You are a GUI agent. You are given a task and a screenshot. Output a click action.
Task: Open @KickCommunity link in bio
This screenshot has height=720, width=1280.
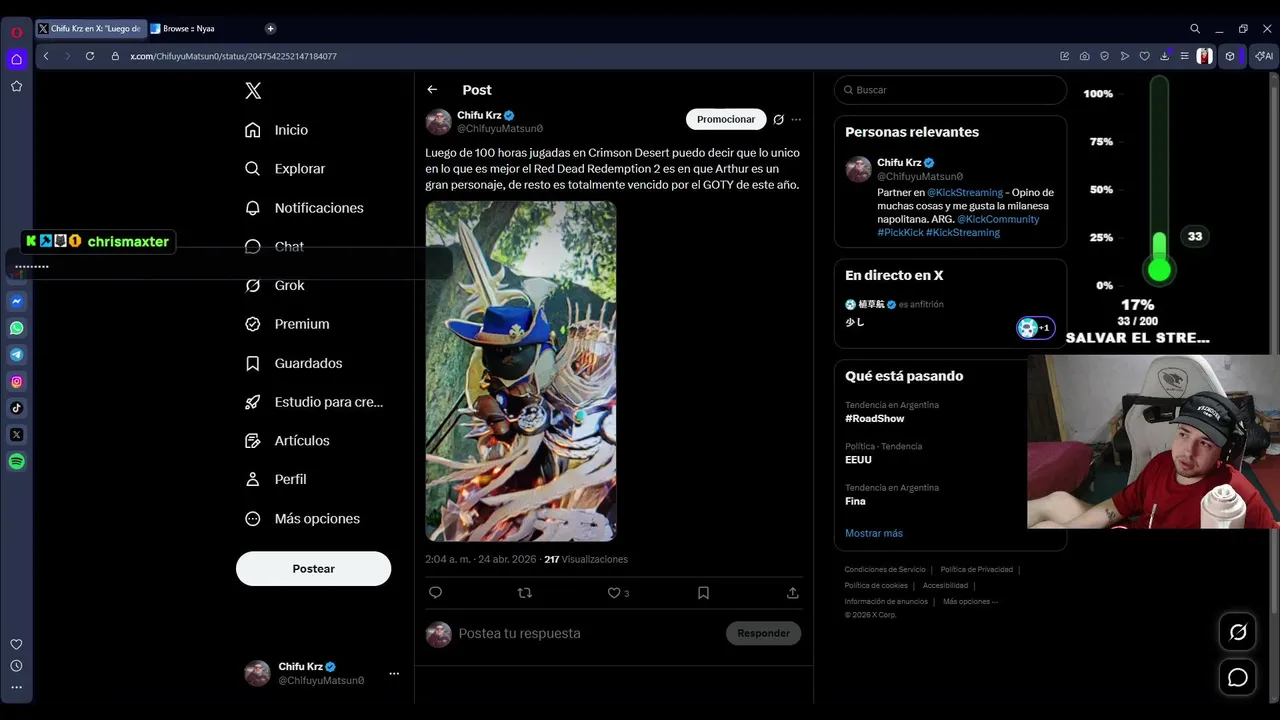[998, 219]
